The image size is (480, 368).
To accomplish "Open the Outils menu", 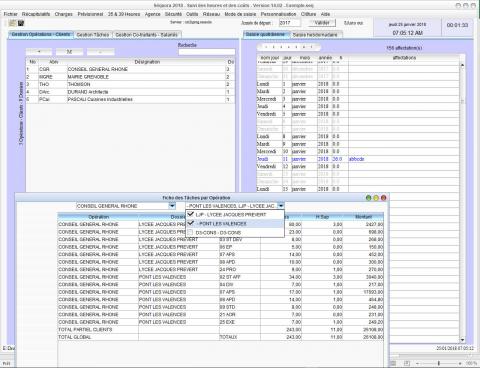I will 192,14.
